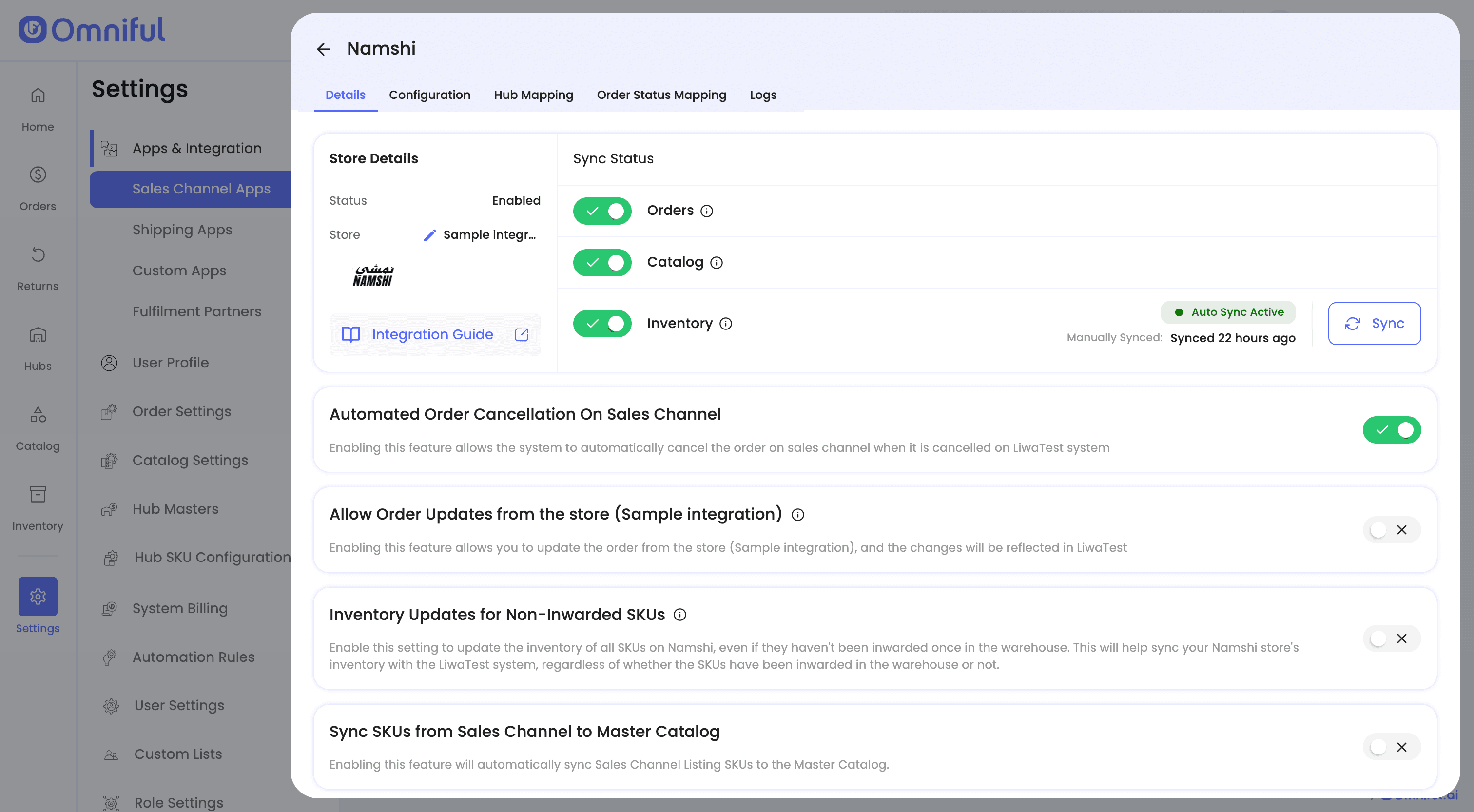Click the 'Sample integr...' store name
1474x812 pixels.
(490, 235)
